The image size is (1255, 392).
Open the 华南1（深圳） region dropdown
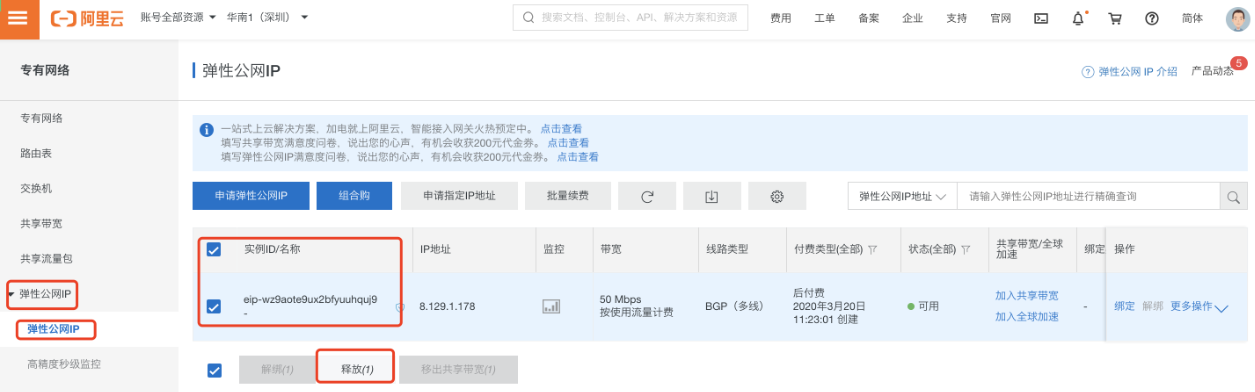point(267,18)
